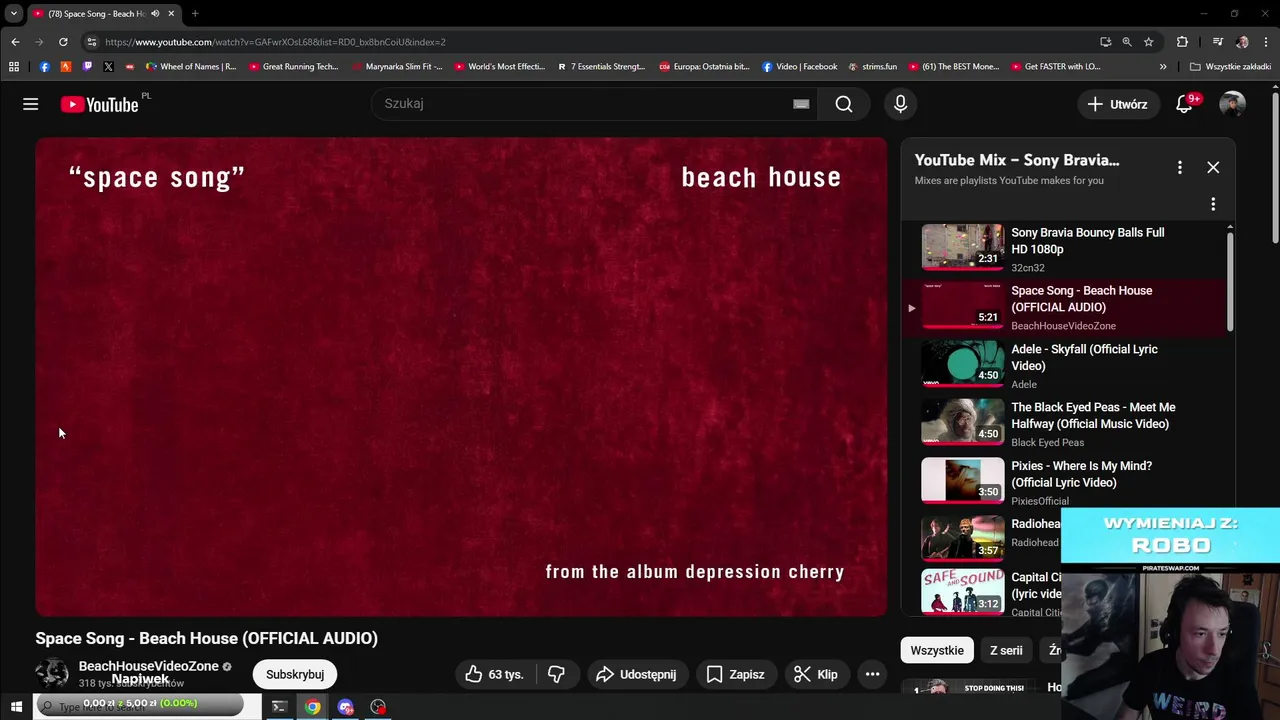Open the strims.fun bookmark
Viewport: 1280px width, 720px height.
[x=872, y=67]
